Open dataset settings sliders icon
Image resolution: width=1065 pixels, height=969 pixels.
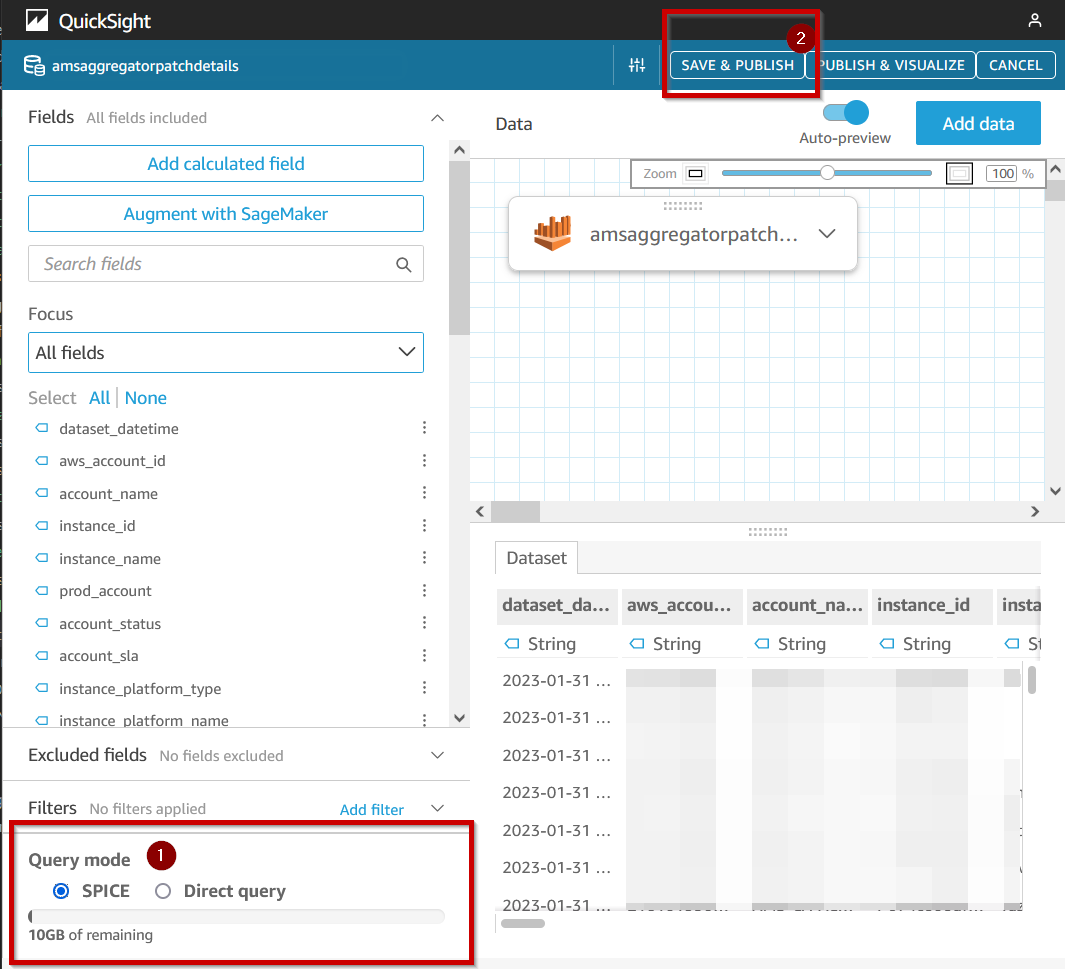coord(636,65)
